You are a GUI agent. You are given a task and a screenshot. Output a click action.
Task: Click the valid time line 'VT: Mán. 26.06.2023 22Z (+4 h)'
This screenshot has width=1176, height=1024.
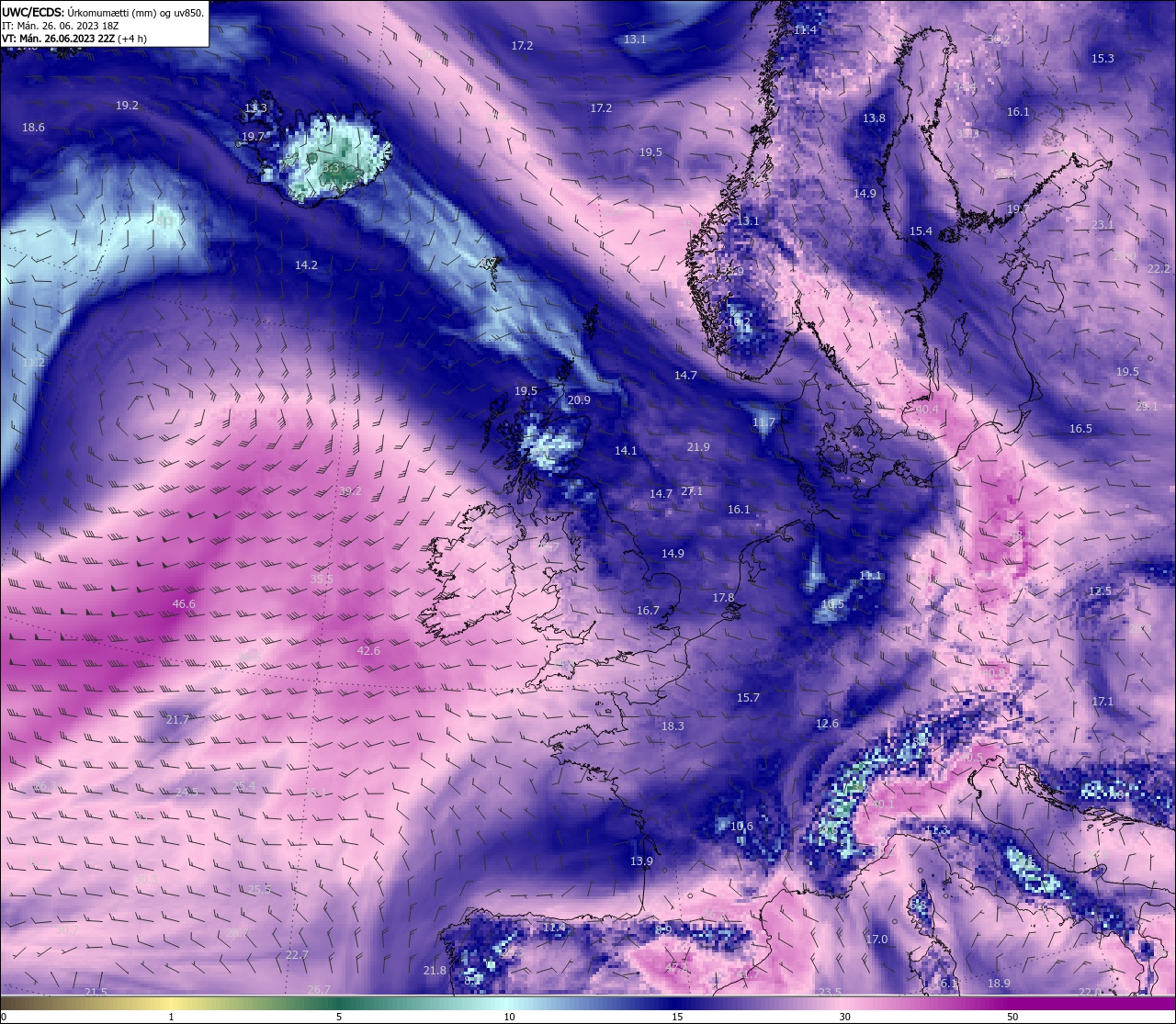(x=74, y=39)
